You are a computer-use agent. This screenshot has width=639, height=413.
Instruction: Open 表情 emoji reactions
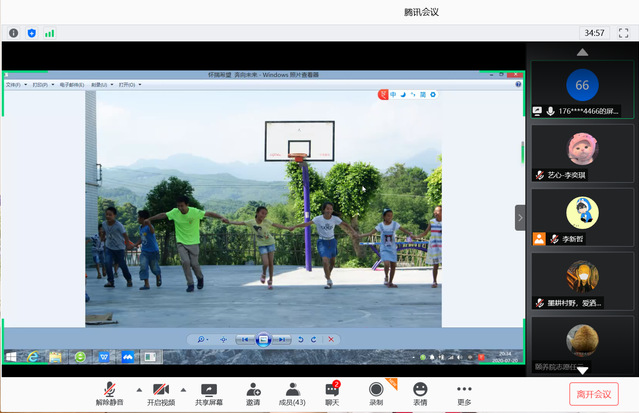[420, 392]
